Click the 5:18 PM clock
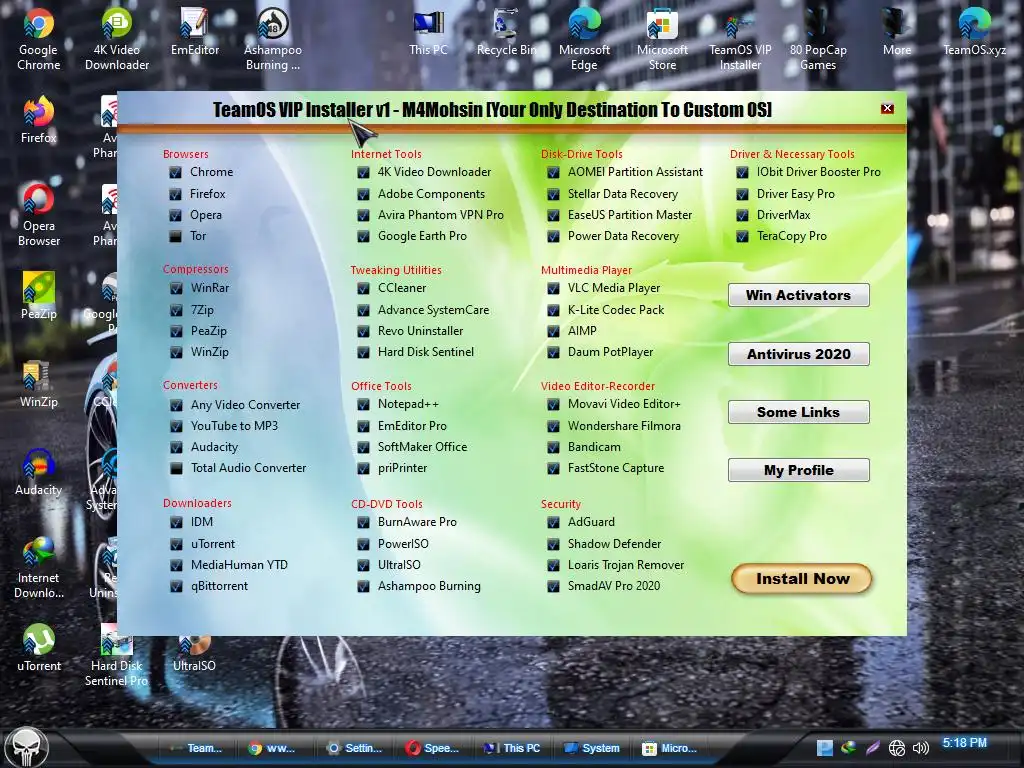The image size is (1024, 768). pyautogui.click(x=965, y=743)
